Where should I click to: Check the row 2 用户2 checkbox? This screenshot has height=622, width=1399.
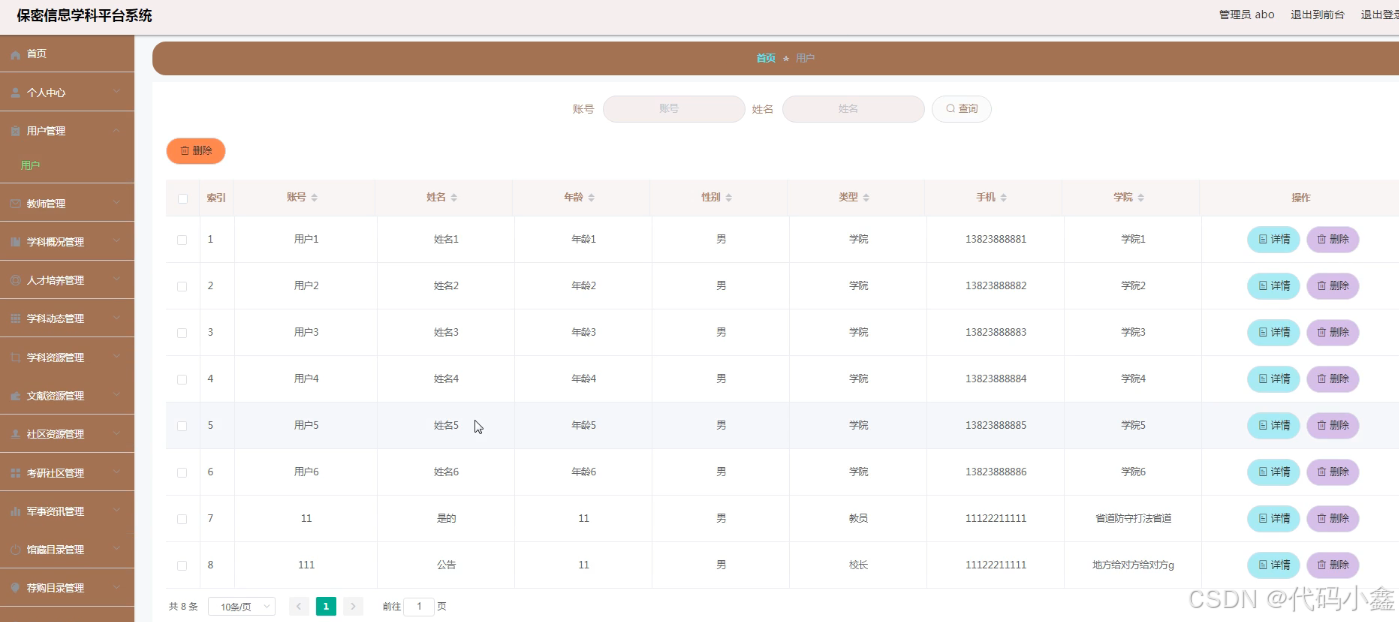(182, 286)
